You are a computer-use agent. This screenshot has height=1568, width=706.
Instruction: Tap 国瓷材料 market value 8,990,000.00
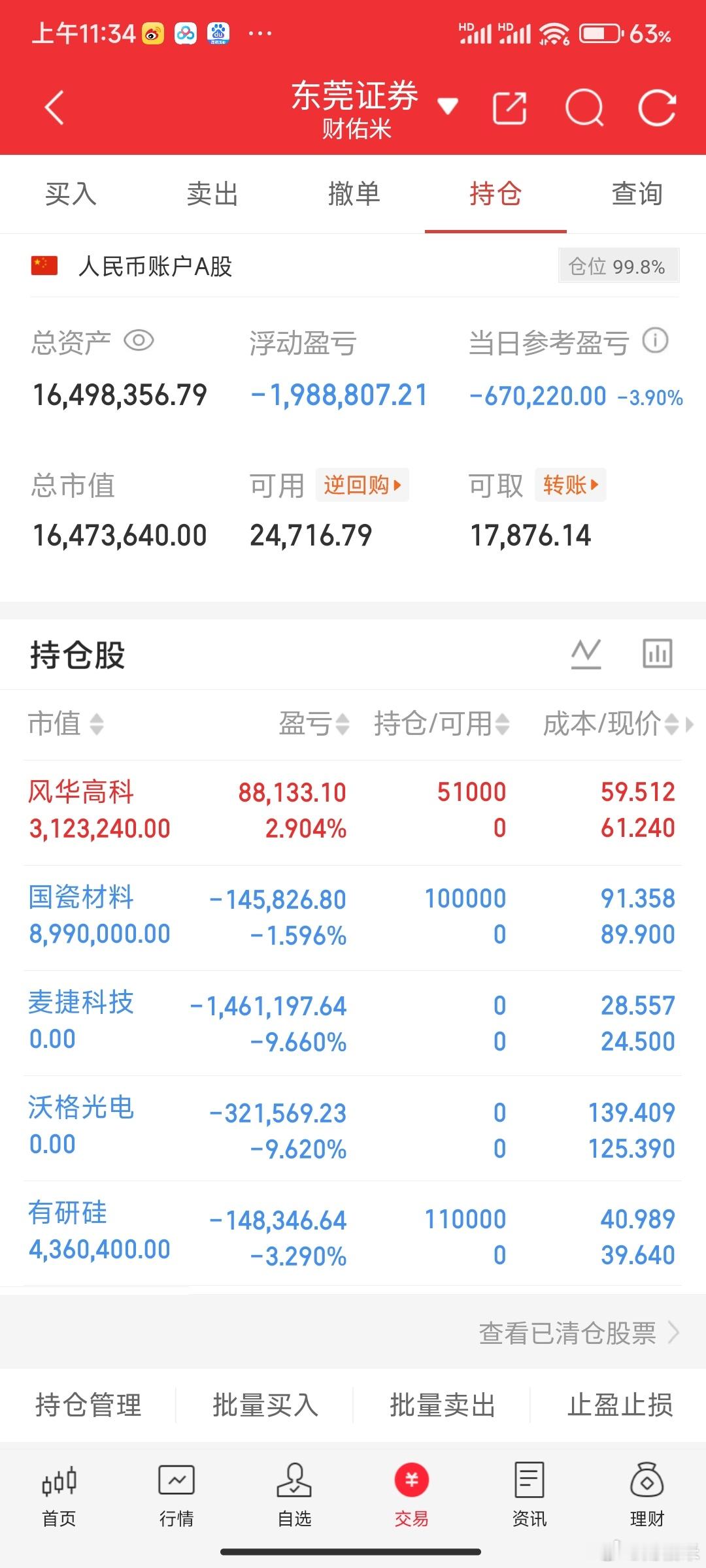pos(99,934)
